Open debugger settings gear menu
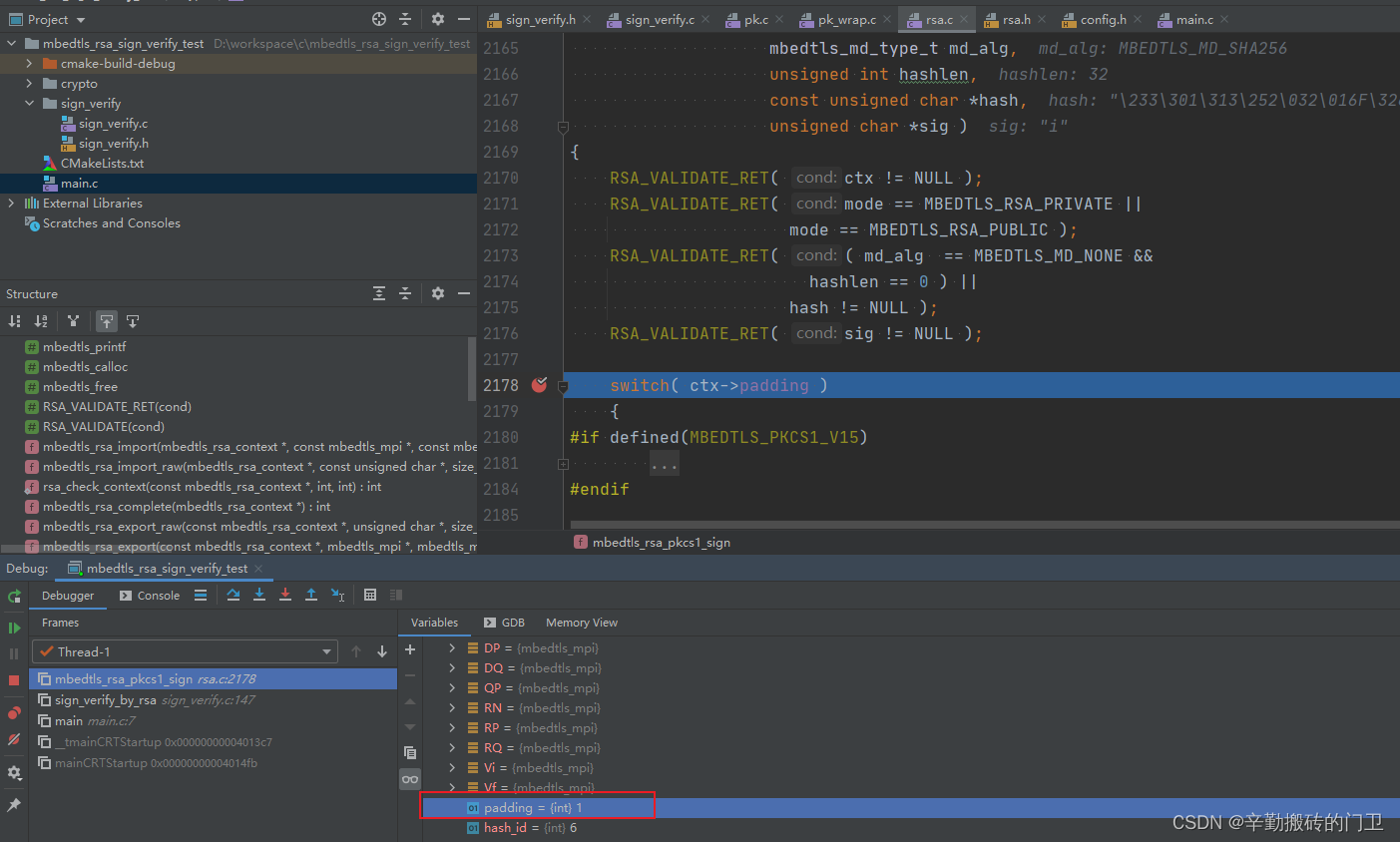The height and width of the screenshot is (842, 1400). tap(14, 772)
